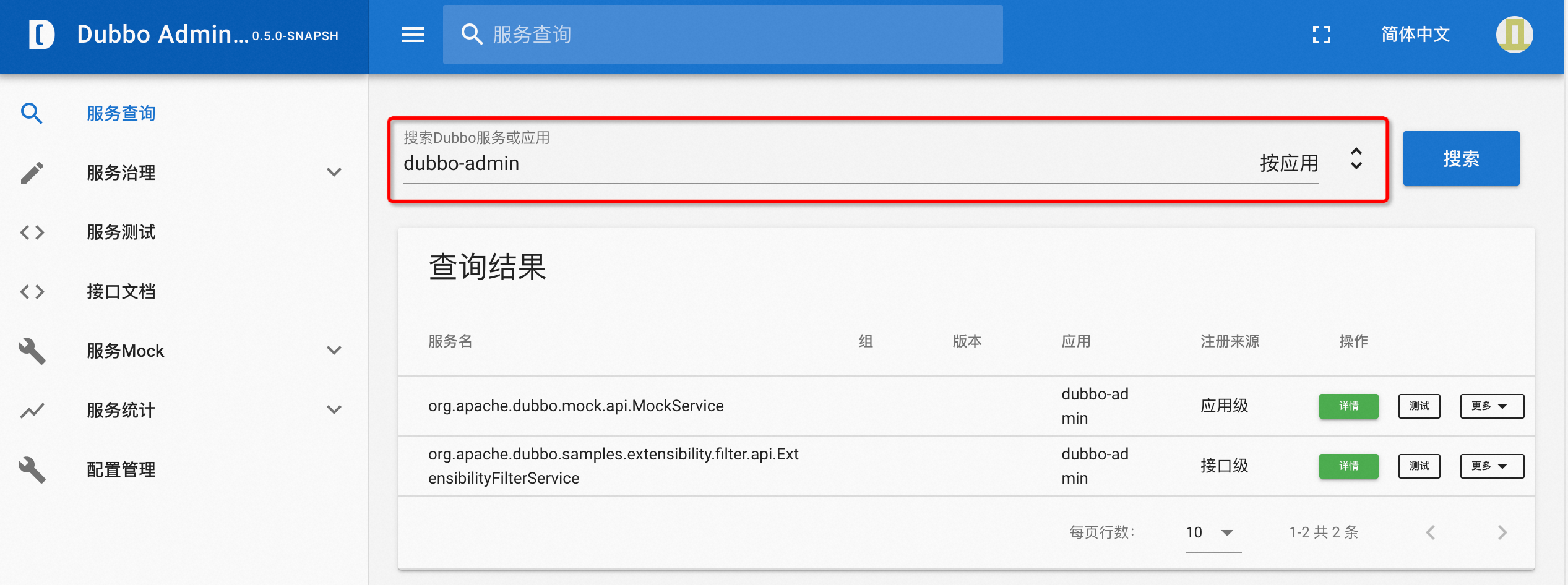Click the blue 搜索 button
The image size is (1568, 585).
click(x=1460, y=159)
